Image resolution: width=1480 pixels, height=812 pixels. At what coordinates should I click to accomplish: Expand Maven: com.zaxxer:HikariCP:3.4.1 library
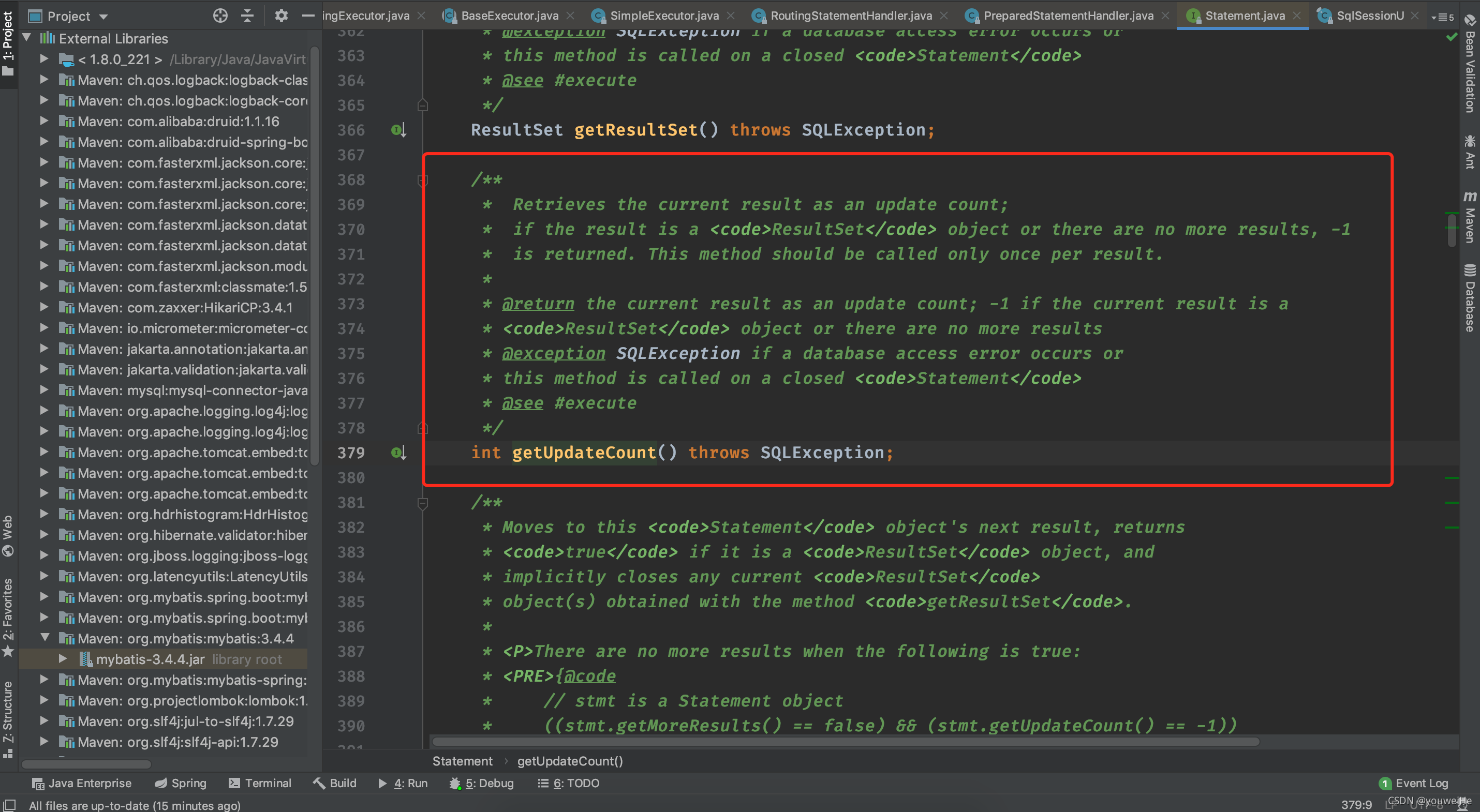click(43, 307)
